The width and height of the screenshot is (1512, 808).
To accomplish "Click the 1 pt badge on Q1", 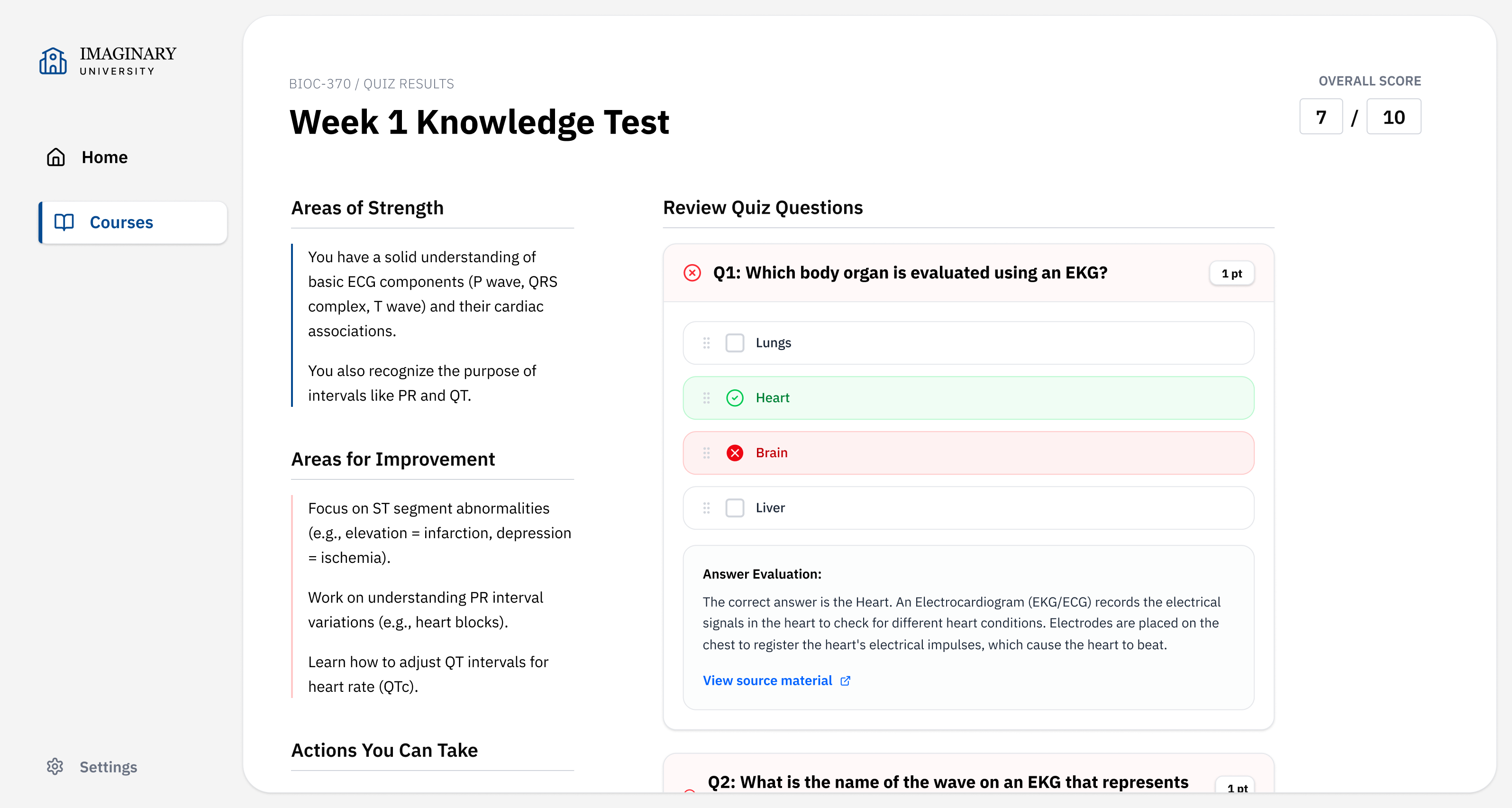I will tap(1231, 273).
